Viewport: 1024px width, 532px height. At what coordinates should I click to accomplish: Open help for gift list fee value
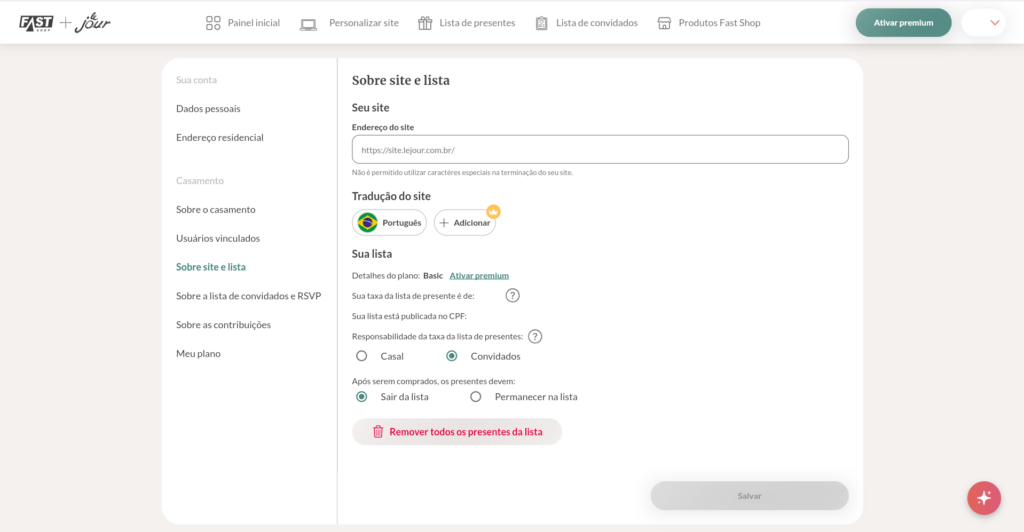tap(513, 296)
